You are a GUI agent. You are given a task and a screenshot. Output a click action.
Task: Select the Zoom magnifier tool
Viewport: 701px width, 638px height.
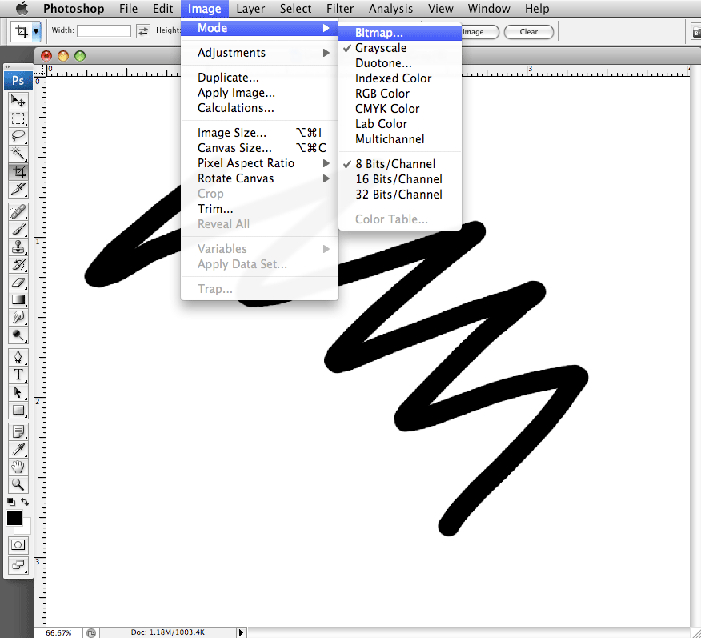pyautogui.click(x=18, y=484)
